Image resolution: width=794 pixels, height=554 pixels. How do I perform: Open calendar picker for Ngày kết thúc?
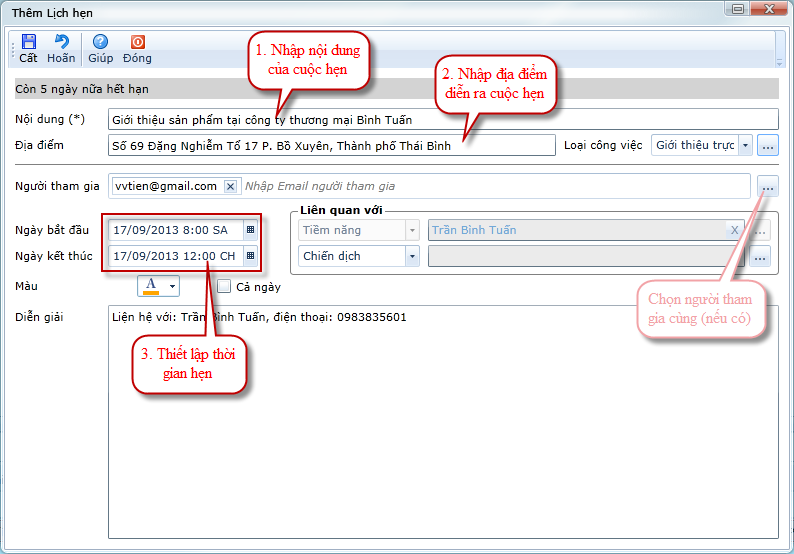click(250, 256)
